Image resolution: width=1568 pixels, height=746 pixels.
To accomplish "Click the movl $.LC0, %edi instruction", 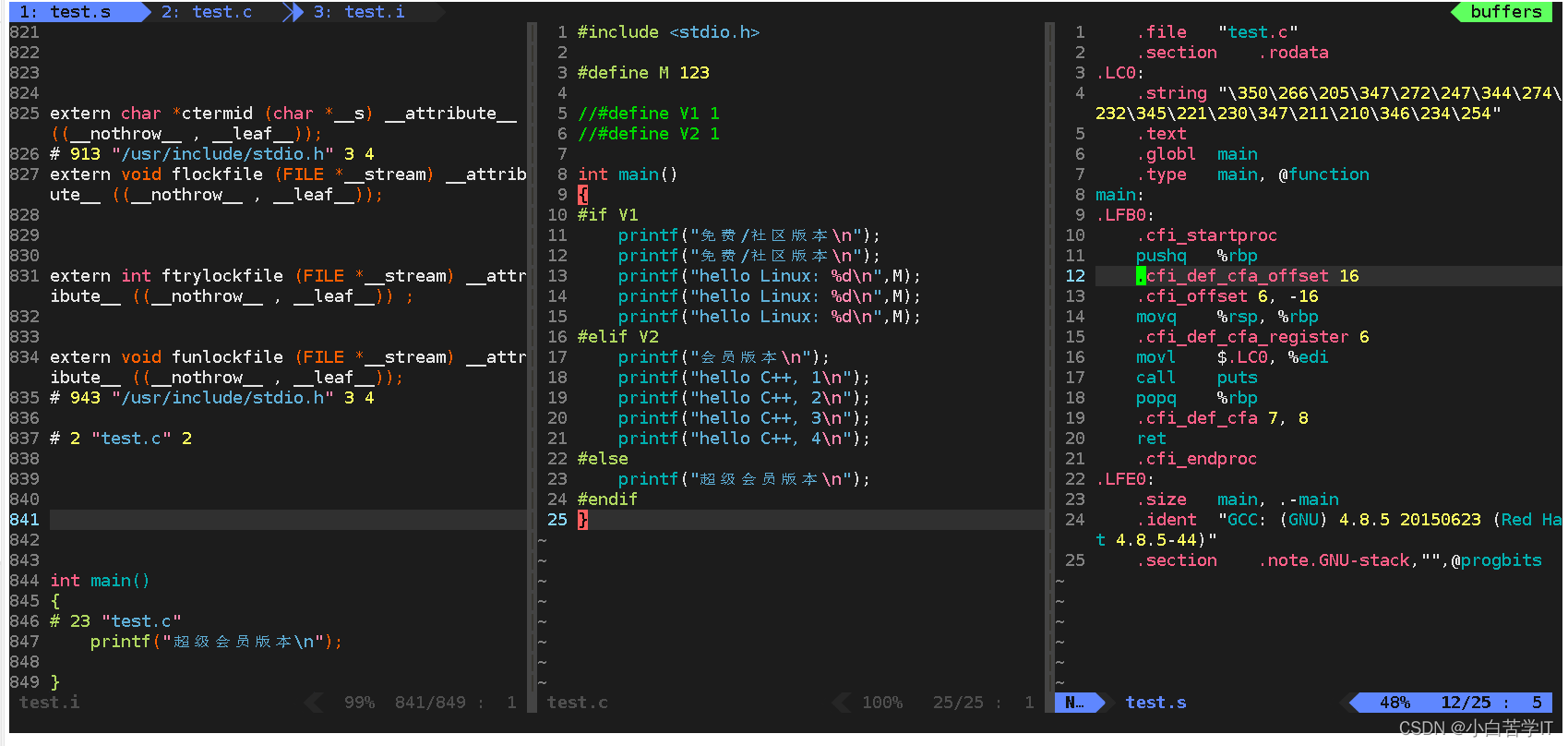I will tap(1232, 357).
